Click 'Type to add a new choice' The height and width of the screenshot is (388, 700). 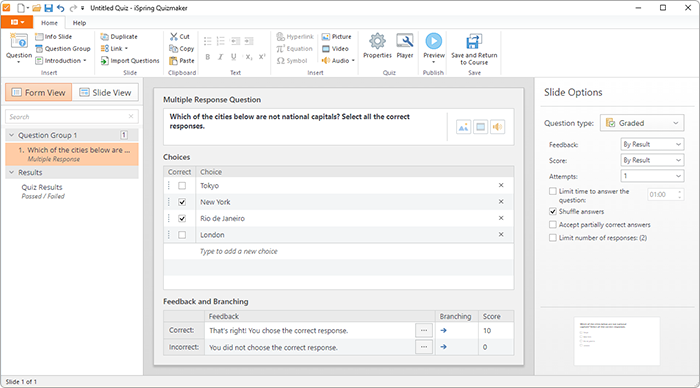238,251
